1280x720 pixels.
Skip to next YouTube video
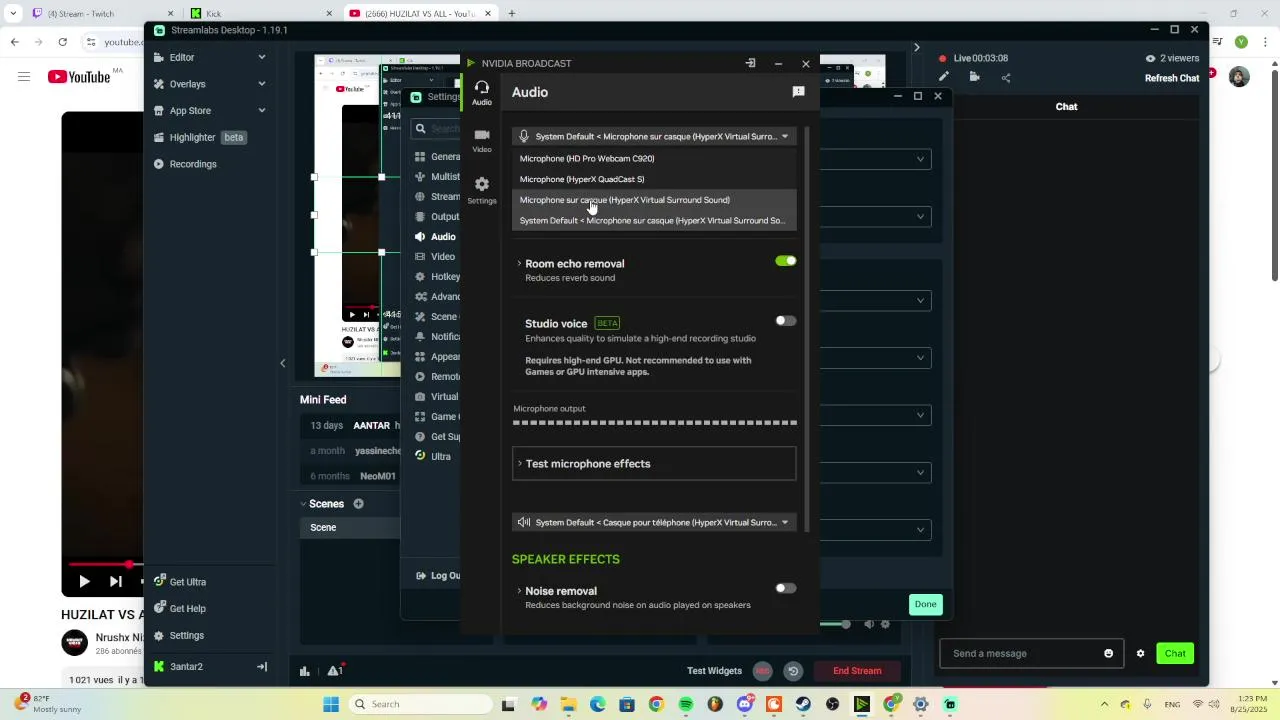click(116, 581)
